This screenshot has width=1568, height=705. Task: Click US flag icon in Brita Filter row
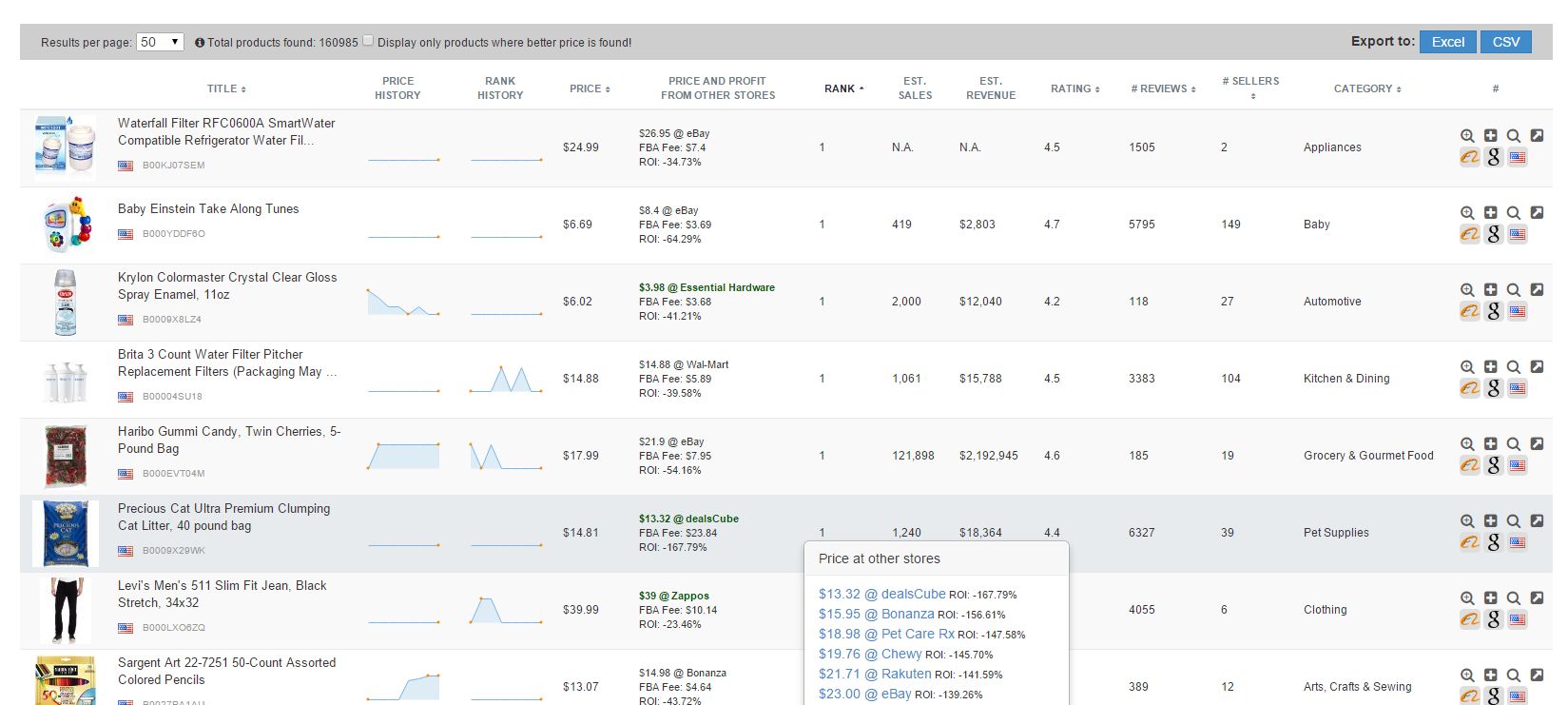[x=1518, y=388]
